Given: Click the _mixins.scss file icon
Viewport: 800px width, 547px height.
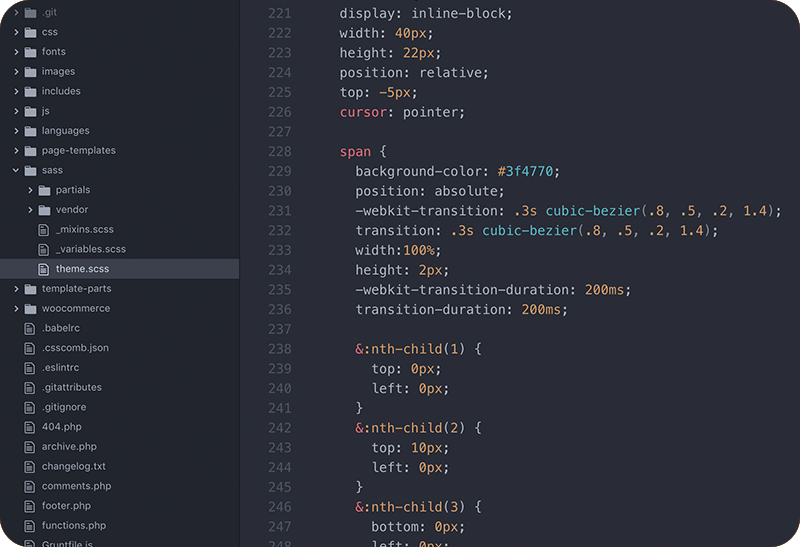Looking at the screenshot, I should [44, 230].
